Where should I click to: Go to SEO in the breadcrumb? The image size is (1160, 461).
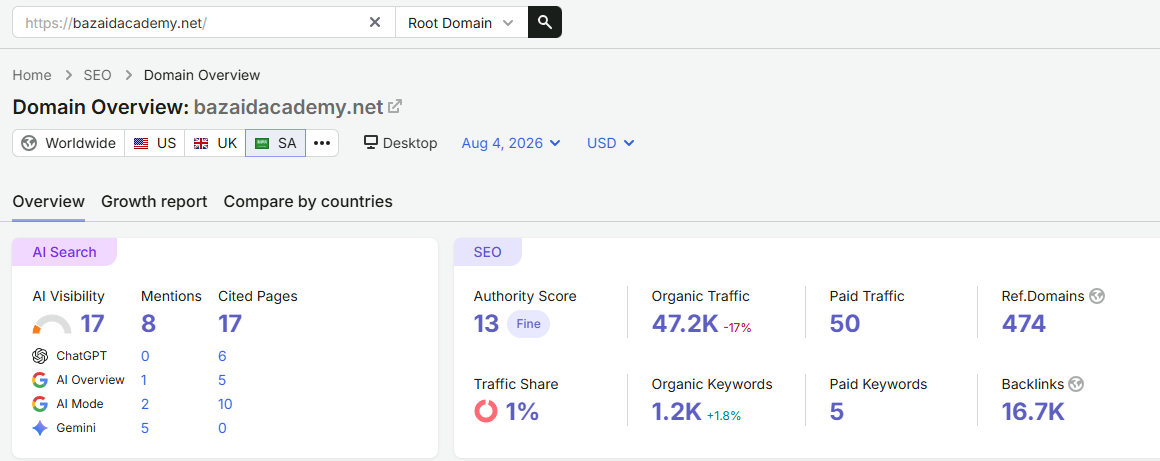pos(98,75)
